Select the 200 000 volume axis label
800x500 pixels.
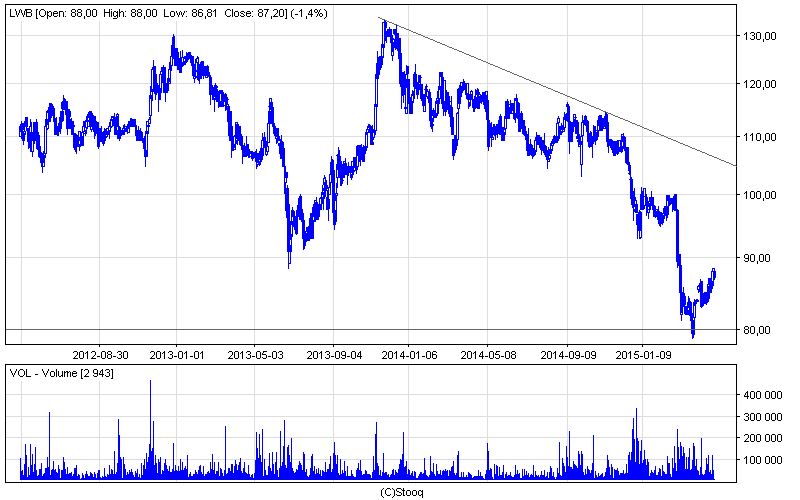tap(762, 438)
